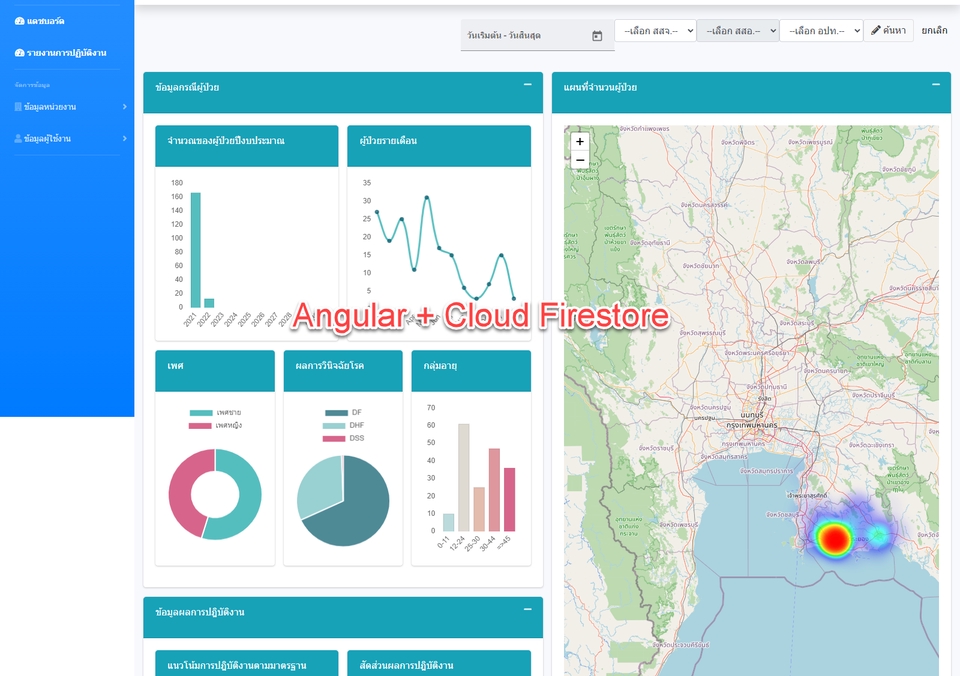This screenshot has height=676, width=960.
Task: Click the 30-44 age group bar
Action: point(494,490)
